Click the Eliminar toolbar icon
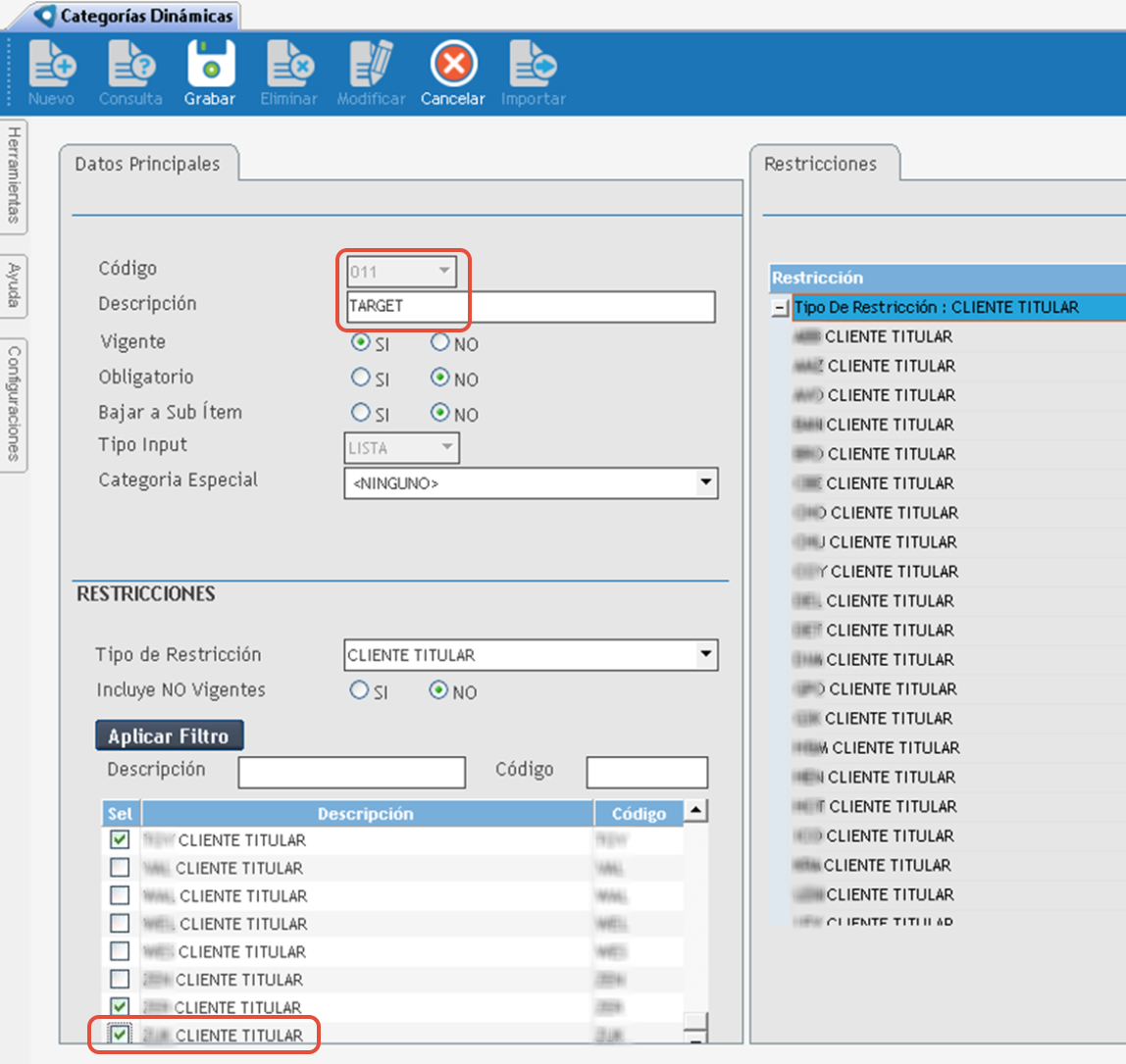This screenshot has height=1064, width=1126. (x=288, y=73)
